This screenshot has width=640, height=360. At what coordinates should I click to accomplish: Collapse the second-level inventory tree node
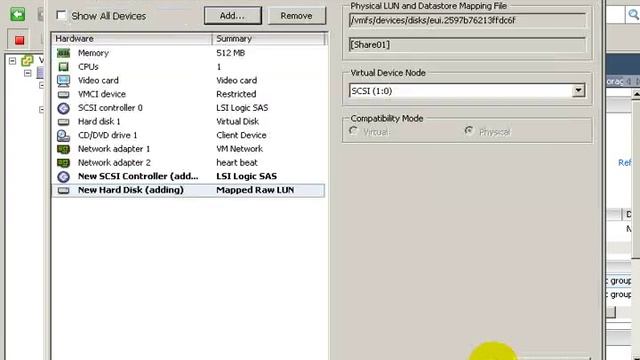27,73
